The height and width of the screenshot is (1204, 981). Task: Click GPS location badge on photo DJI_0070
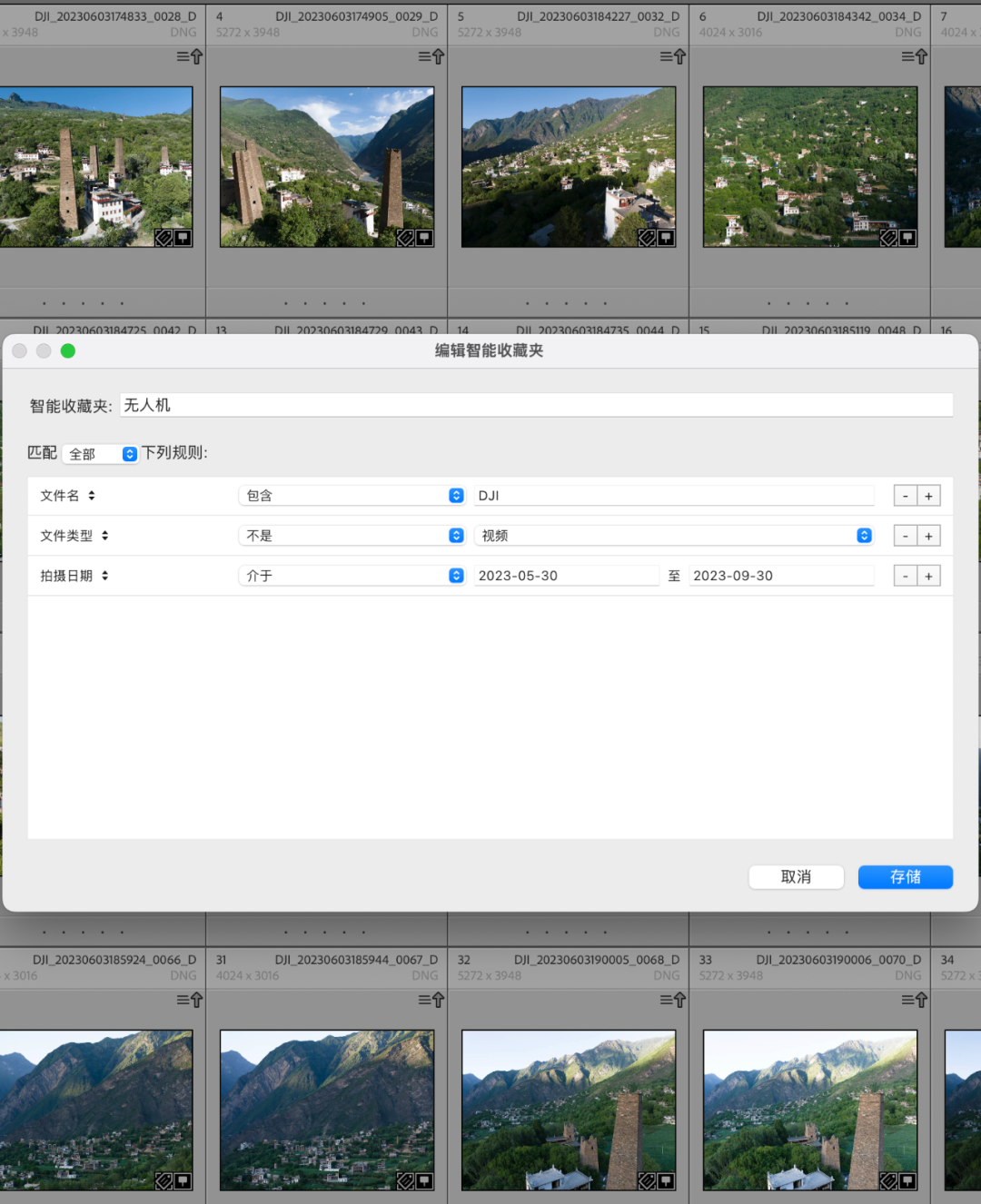[x=907, y=1181]
